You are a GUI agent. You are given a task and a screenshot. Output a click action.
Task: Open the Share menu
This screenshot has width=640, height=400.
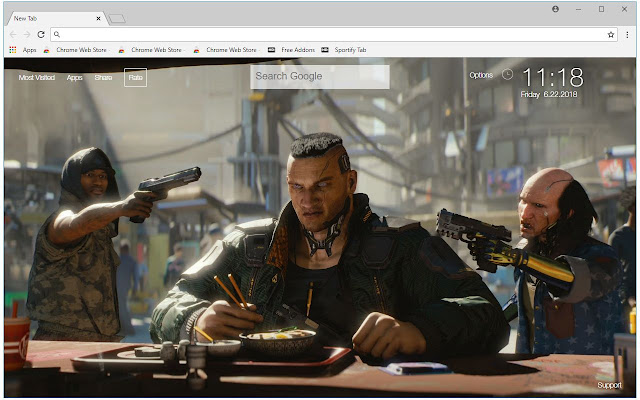[x=103, y=78]
